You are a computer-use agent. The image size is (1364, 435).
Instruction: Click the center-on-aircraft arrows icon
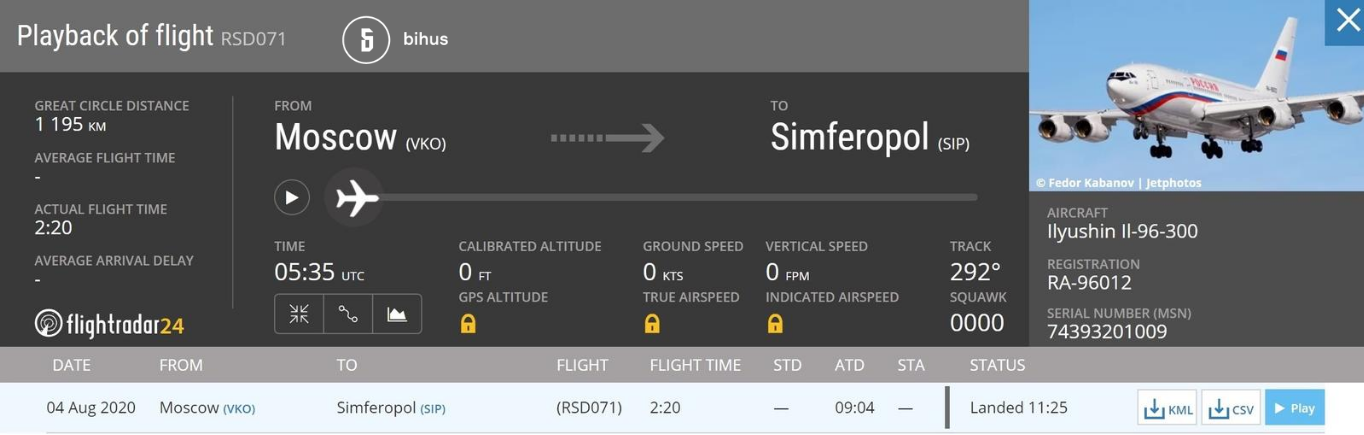(299, 314)
